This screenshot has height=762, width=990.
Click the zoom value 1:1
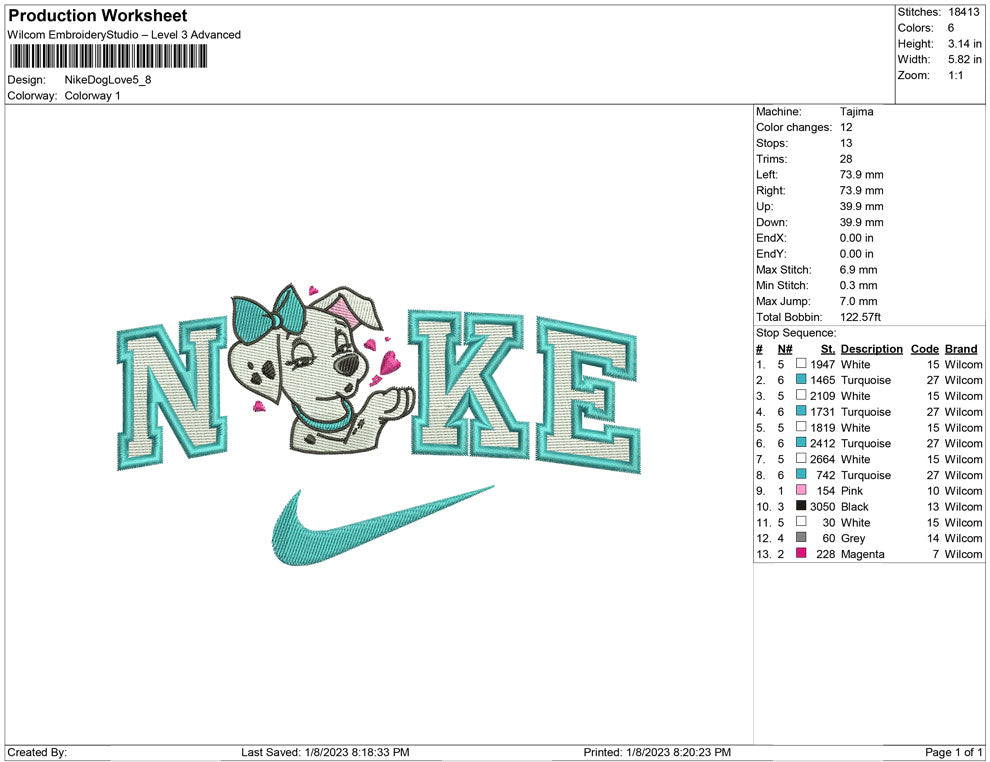coord(956,75)
